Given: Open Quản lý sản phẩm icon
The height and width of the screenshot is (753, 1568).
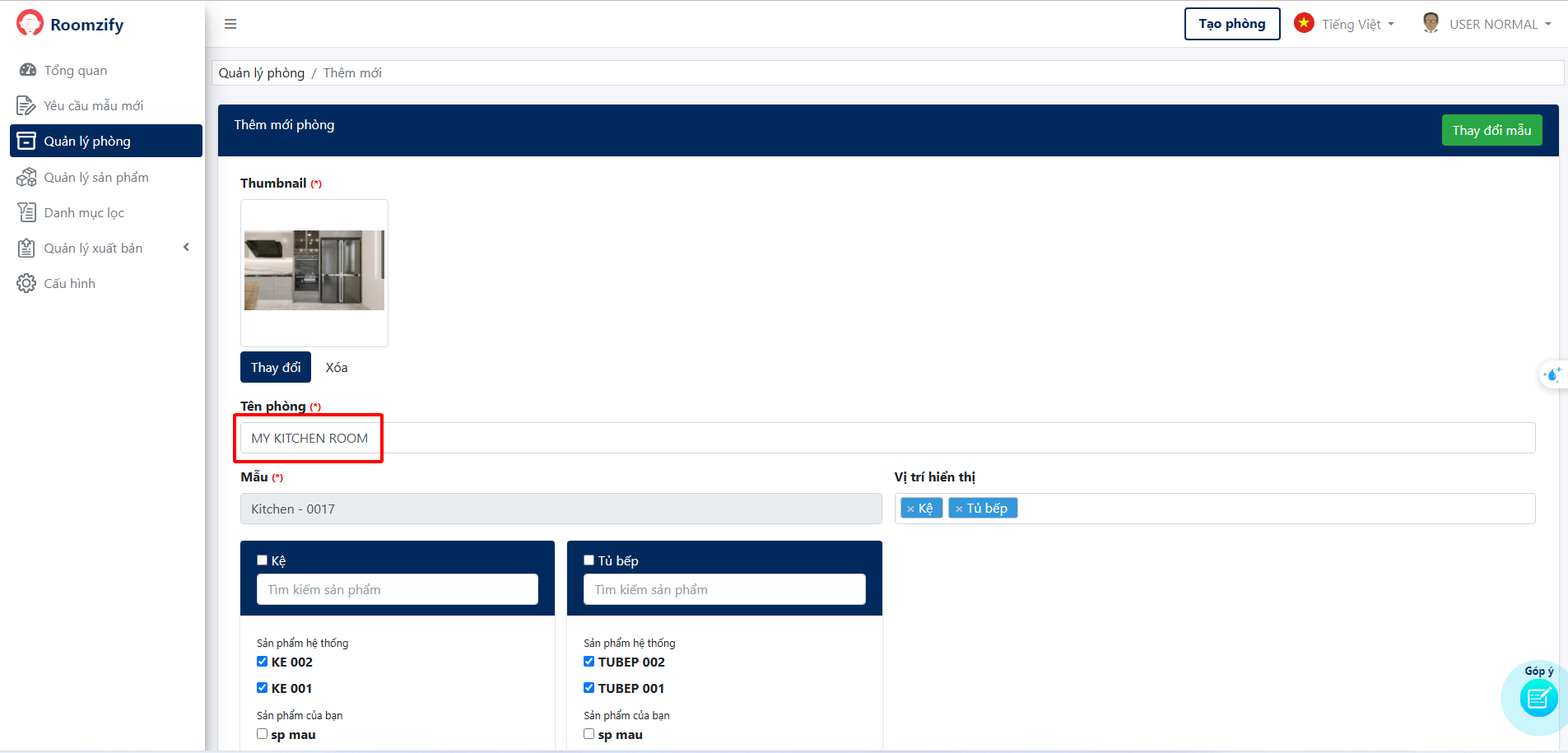Looking at the screenshot, I should 26,177.
